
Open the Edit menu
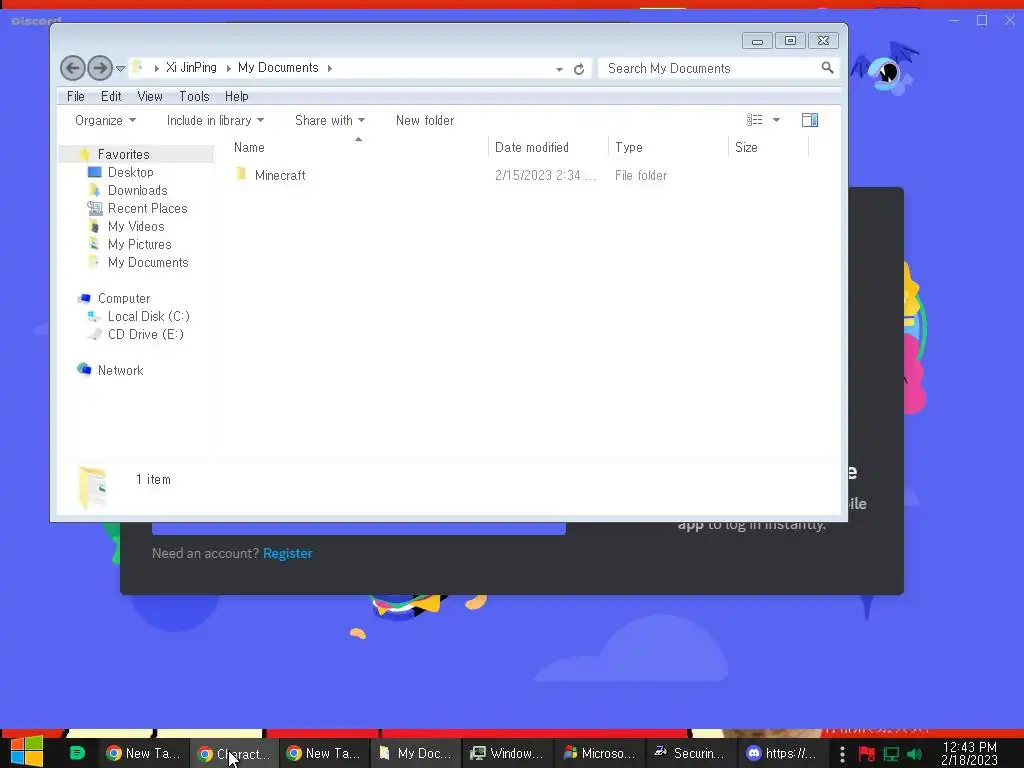111,96
